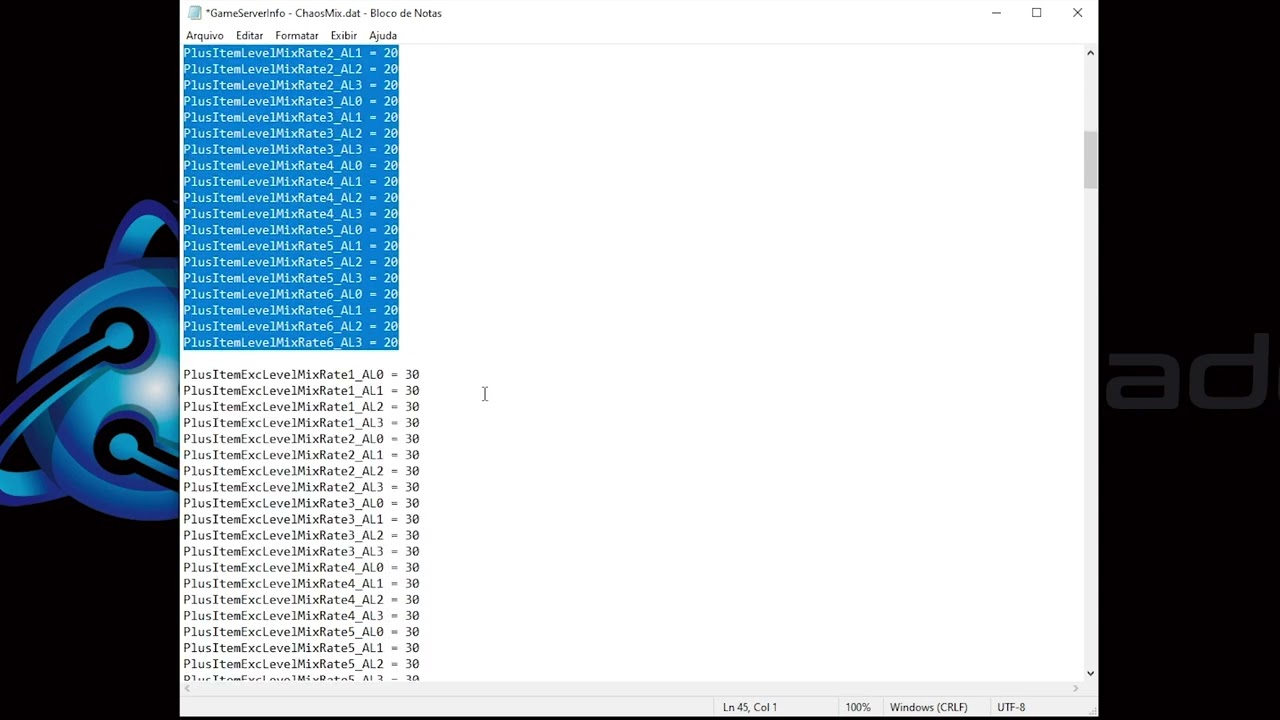Click line PlusItemExcLevelMixRate2_AL1 = 30

[301, 455]
